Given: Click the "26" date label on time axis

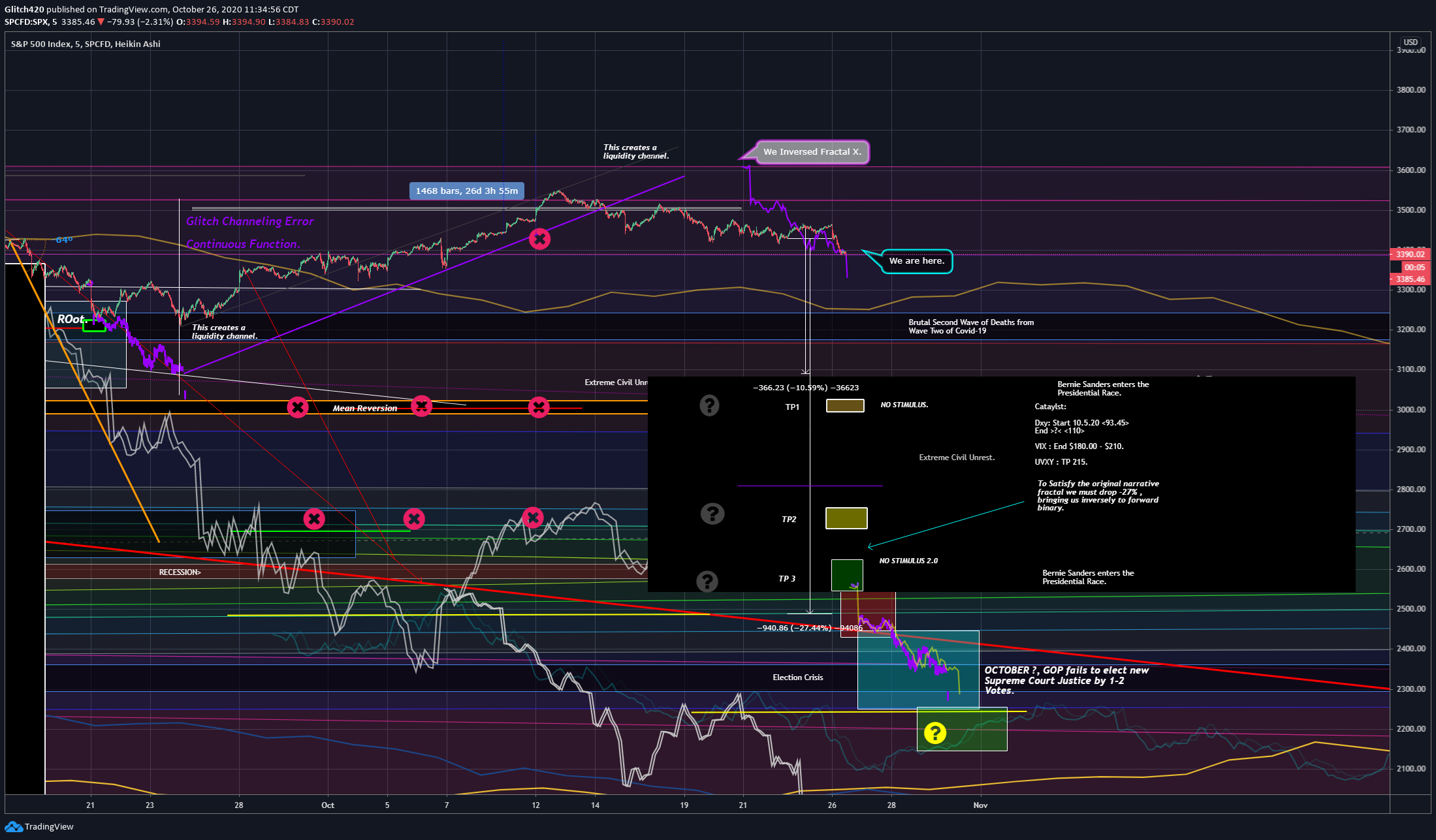Looking at the screenshot, I should (x=832, y=805).
